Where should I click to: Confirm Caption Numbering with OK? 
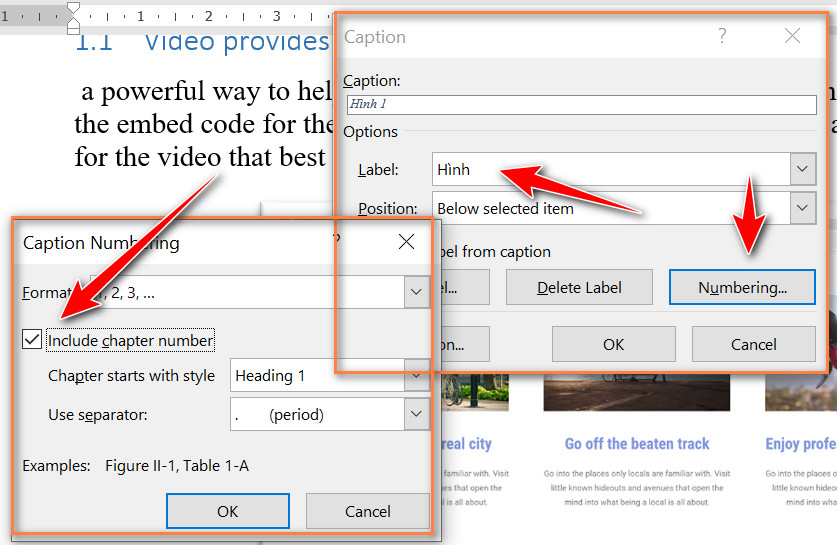[228, 511]
